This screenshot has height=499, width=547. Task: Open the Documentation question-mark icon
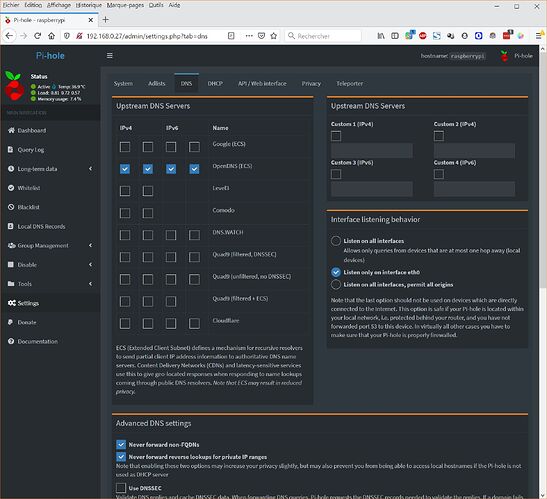tap(11, 341)
